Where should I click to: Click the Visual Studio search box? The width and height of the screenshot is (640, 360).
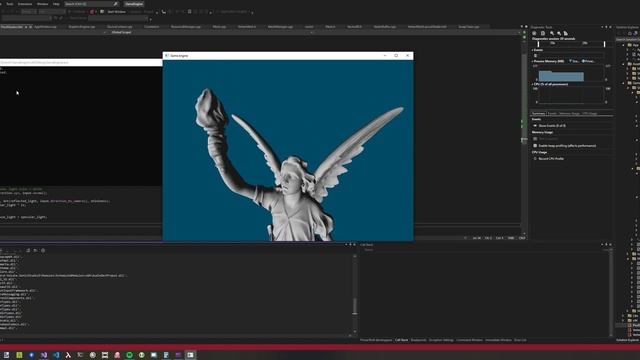point(91,4)
